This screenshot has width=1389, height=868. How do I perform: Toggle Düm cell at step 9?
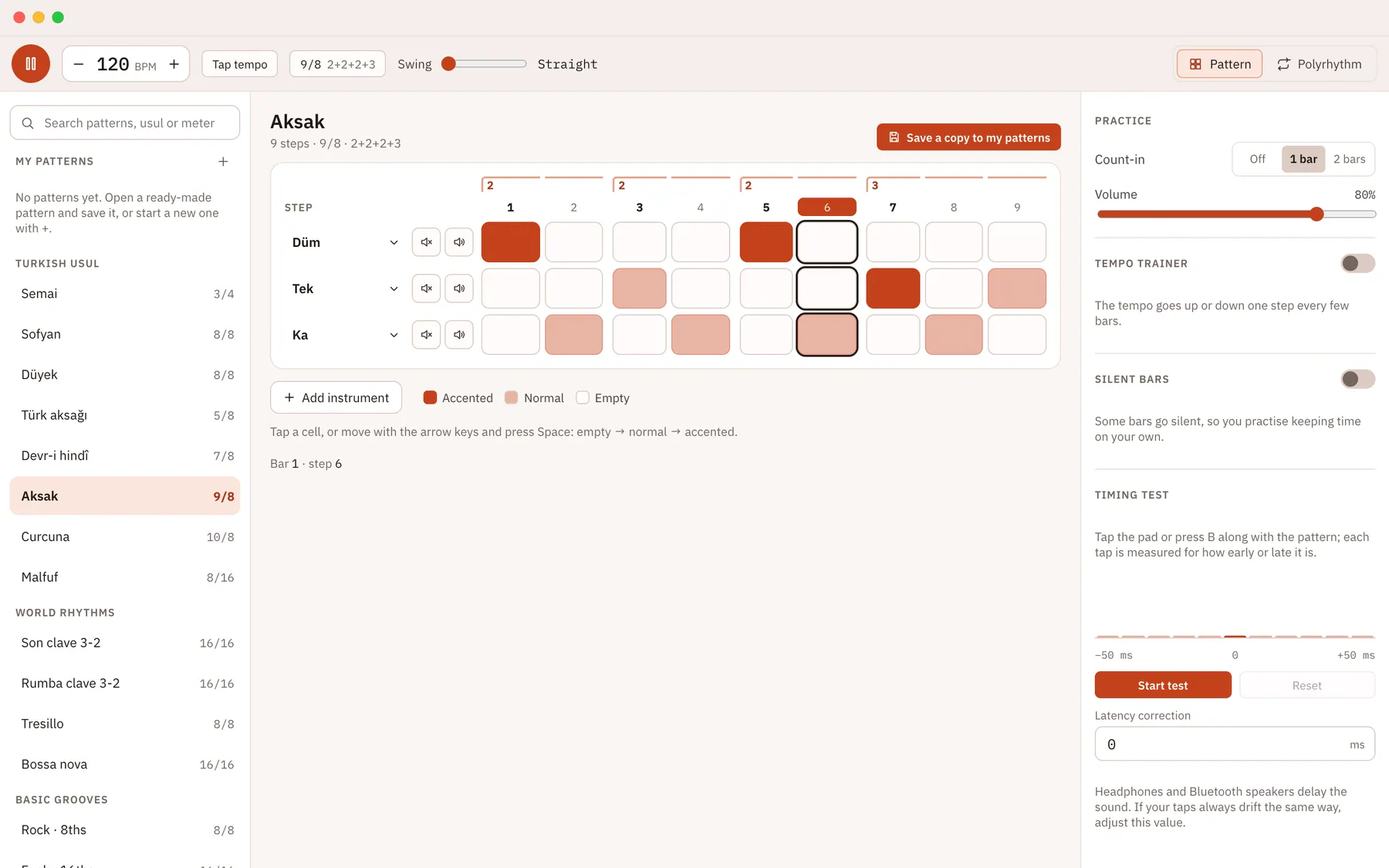click(1017, 242)
